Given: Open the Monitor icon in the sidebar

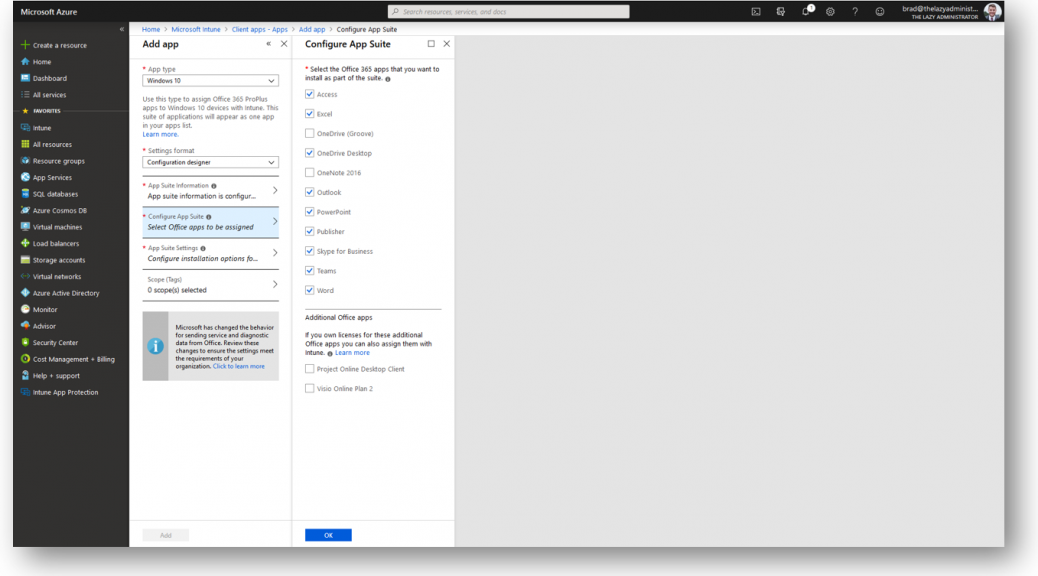Looking at the screenshot, I should (25, 310).
